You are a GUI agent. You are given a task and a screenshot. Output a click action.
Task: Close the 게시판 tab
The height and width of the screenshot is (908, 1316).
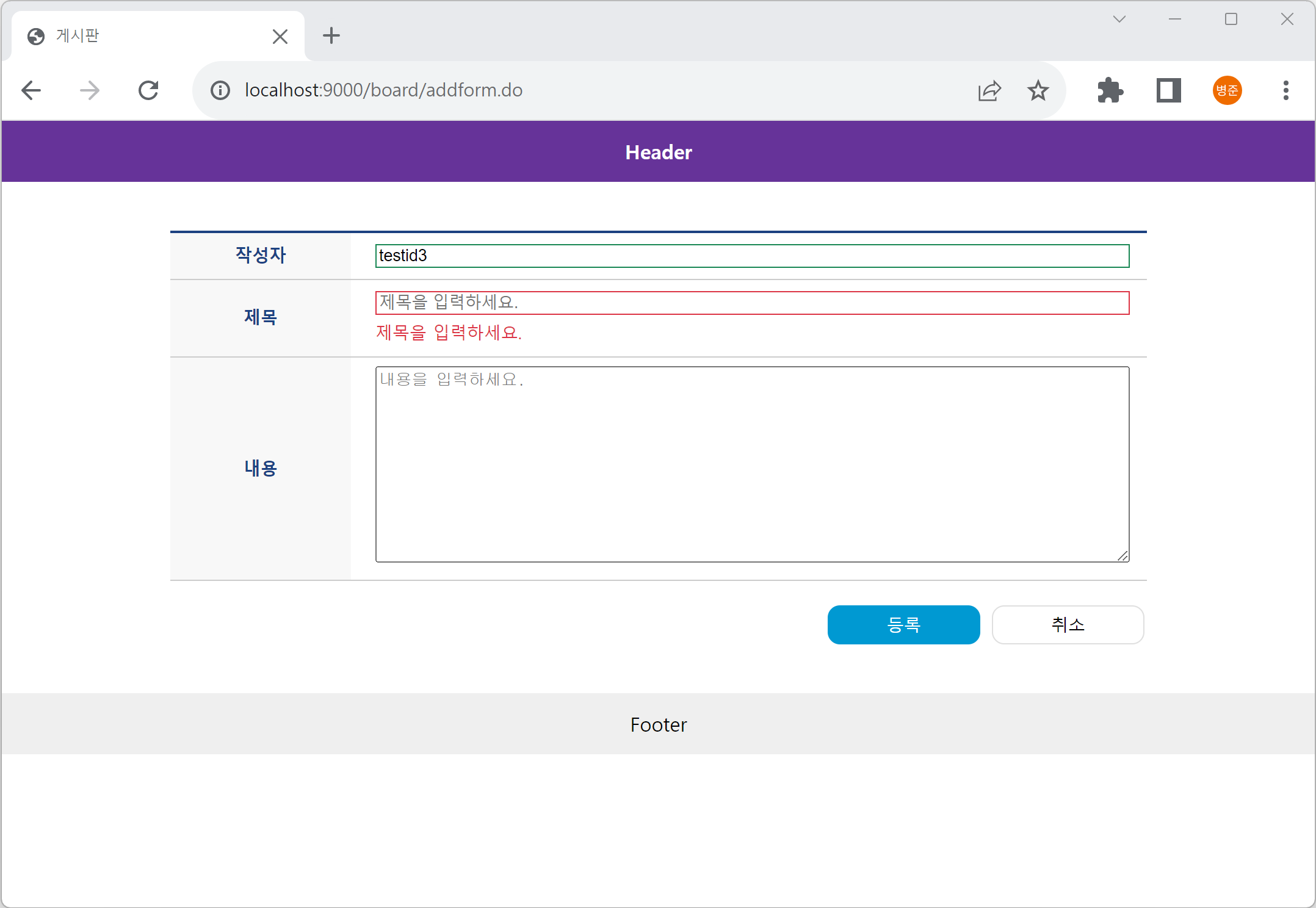pyautogui.click(x=280, y=37)
